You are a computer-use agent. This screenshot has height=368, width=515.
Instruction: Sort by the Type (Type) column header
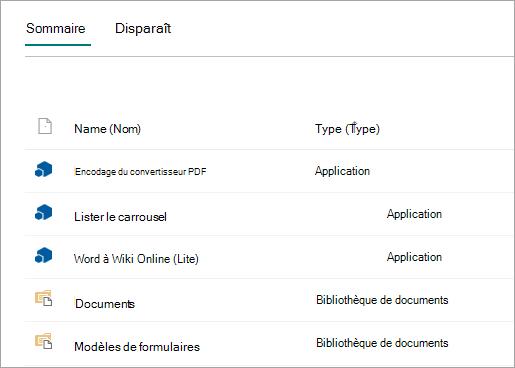347,129
